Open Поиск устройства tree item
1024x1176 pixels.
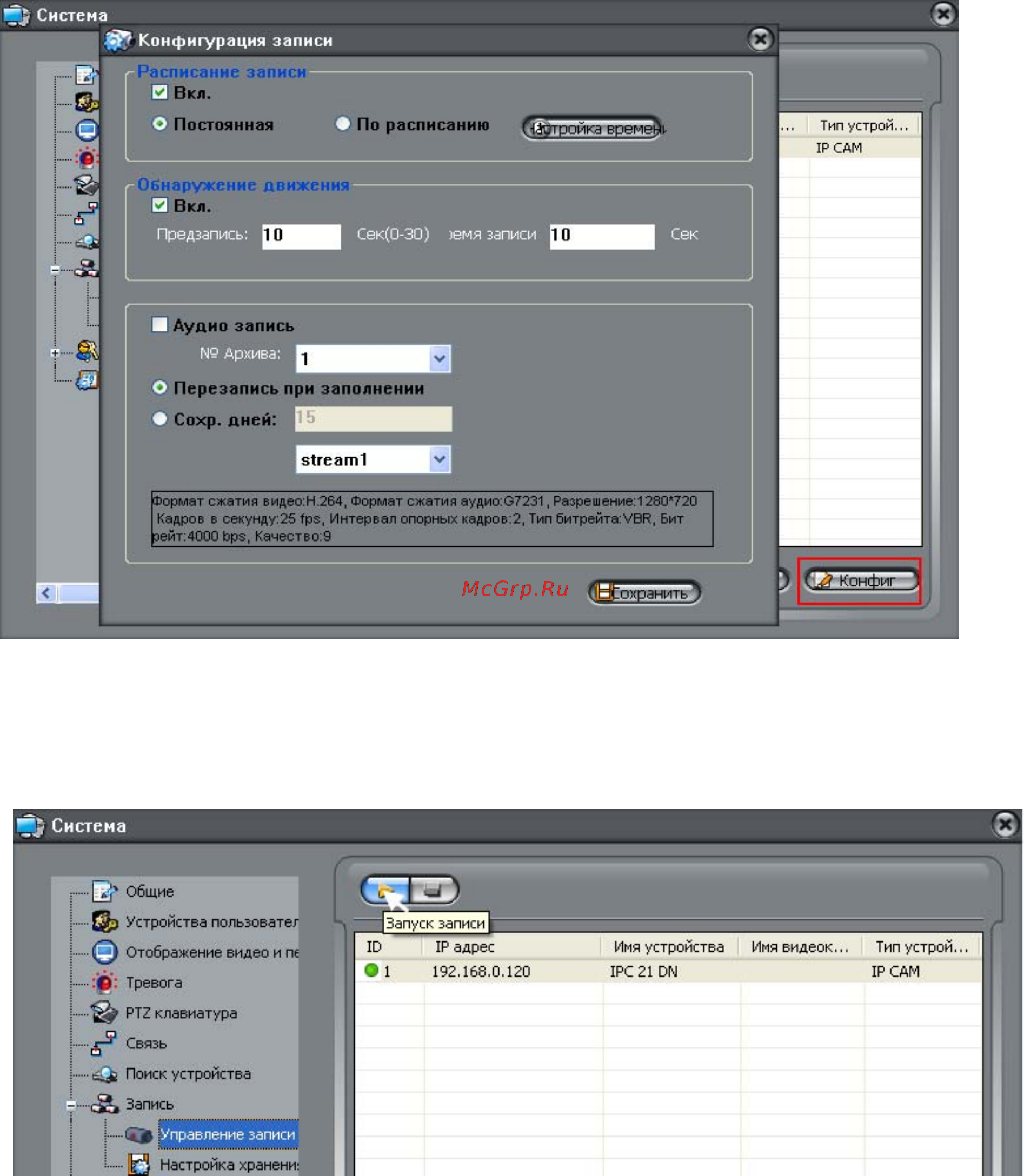pyautogui.click(x=188, y=1073)
